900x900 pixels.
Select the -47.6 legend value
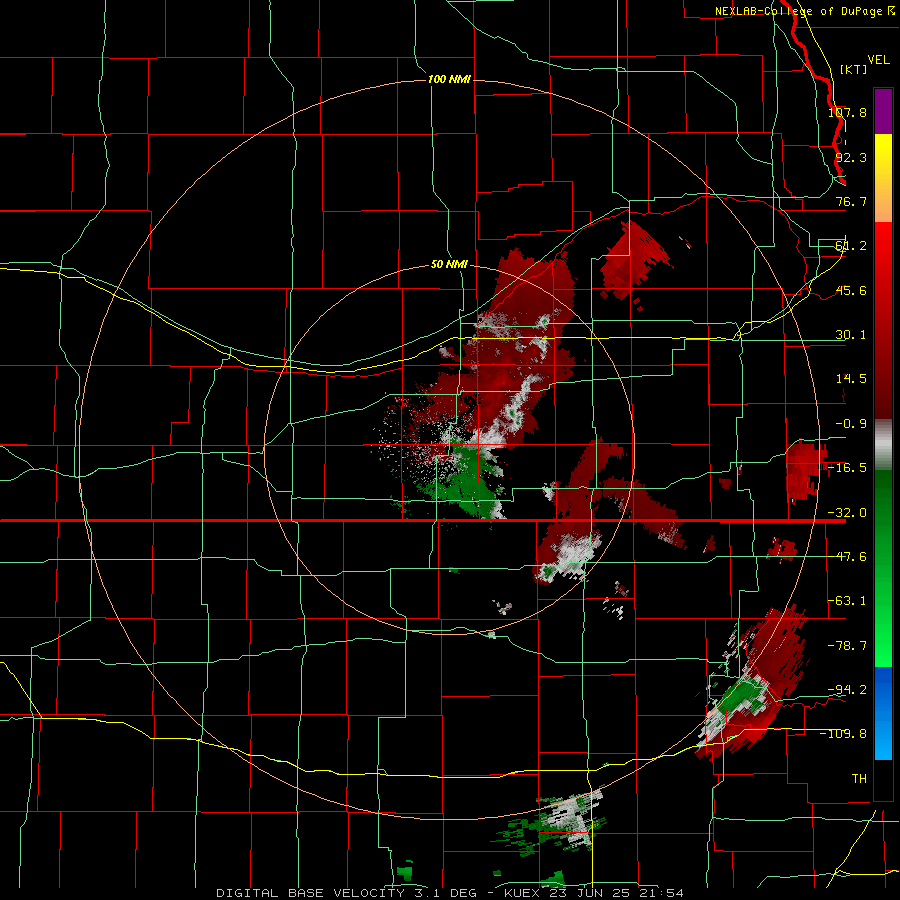(x=847, y=557)
